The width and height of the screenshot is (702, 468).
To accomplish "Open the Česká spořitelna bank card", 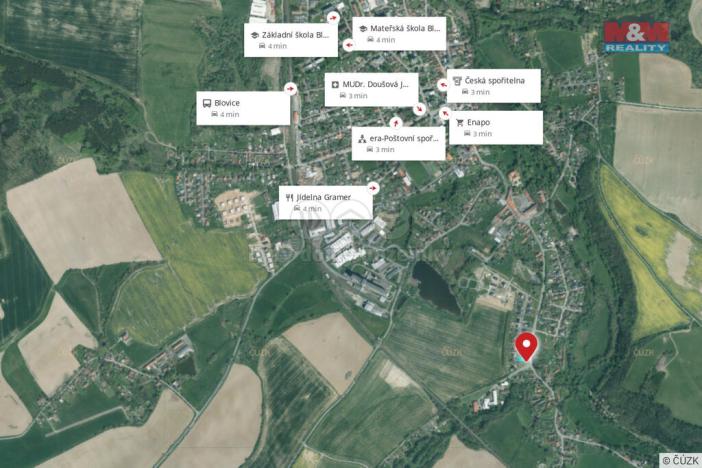I will click(x=494, y=86).
